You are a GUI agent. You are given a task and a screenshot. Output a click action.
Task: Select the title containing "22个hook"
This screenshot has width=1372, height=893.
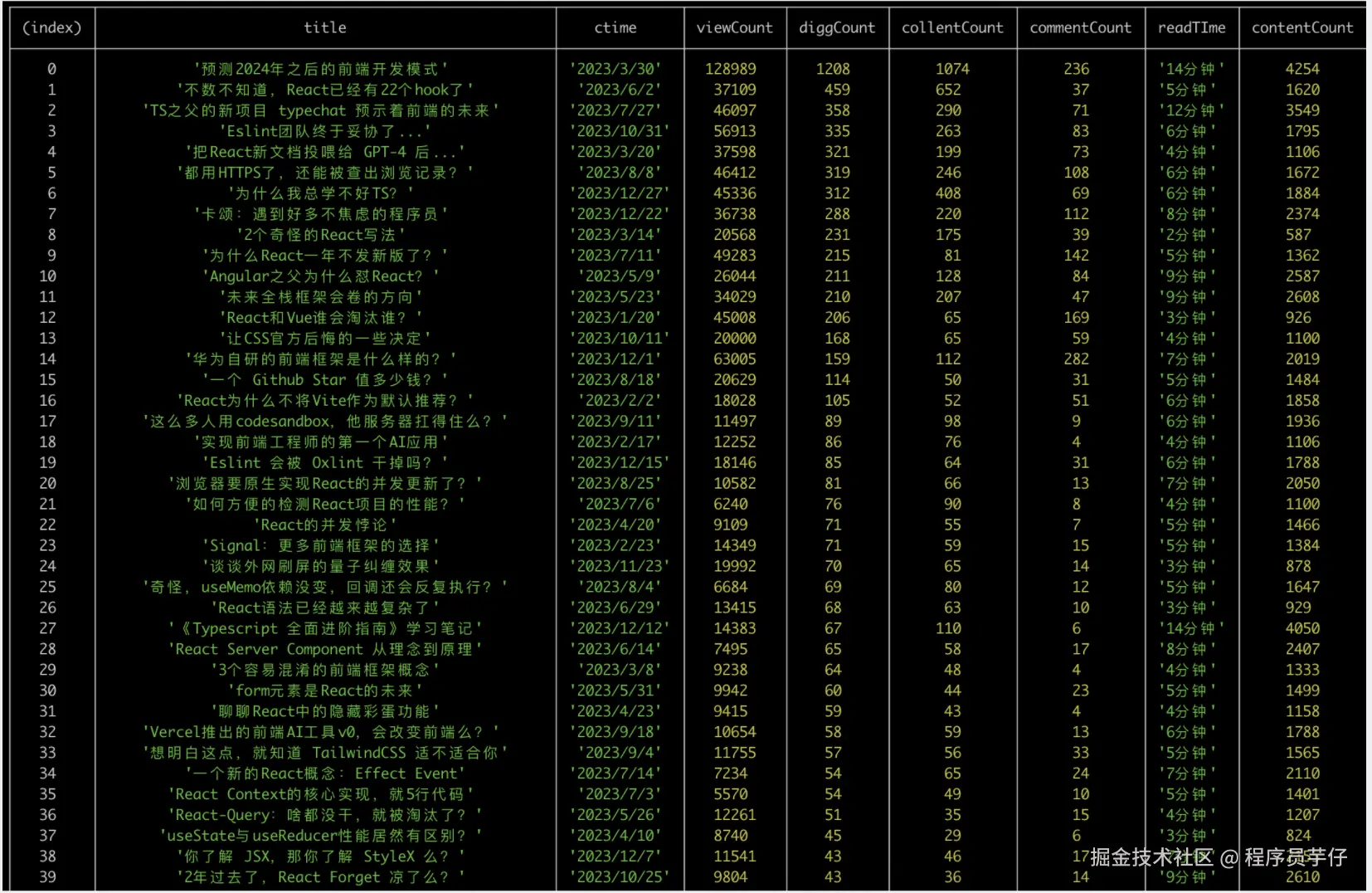click(325, 90)
